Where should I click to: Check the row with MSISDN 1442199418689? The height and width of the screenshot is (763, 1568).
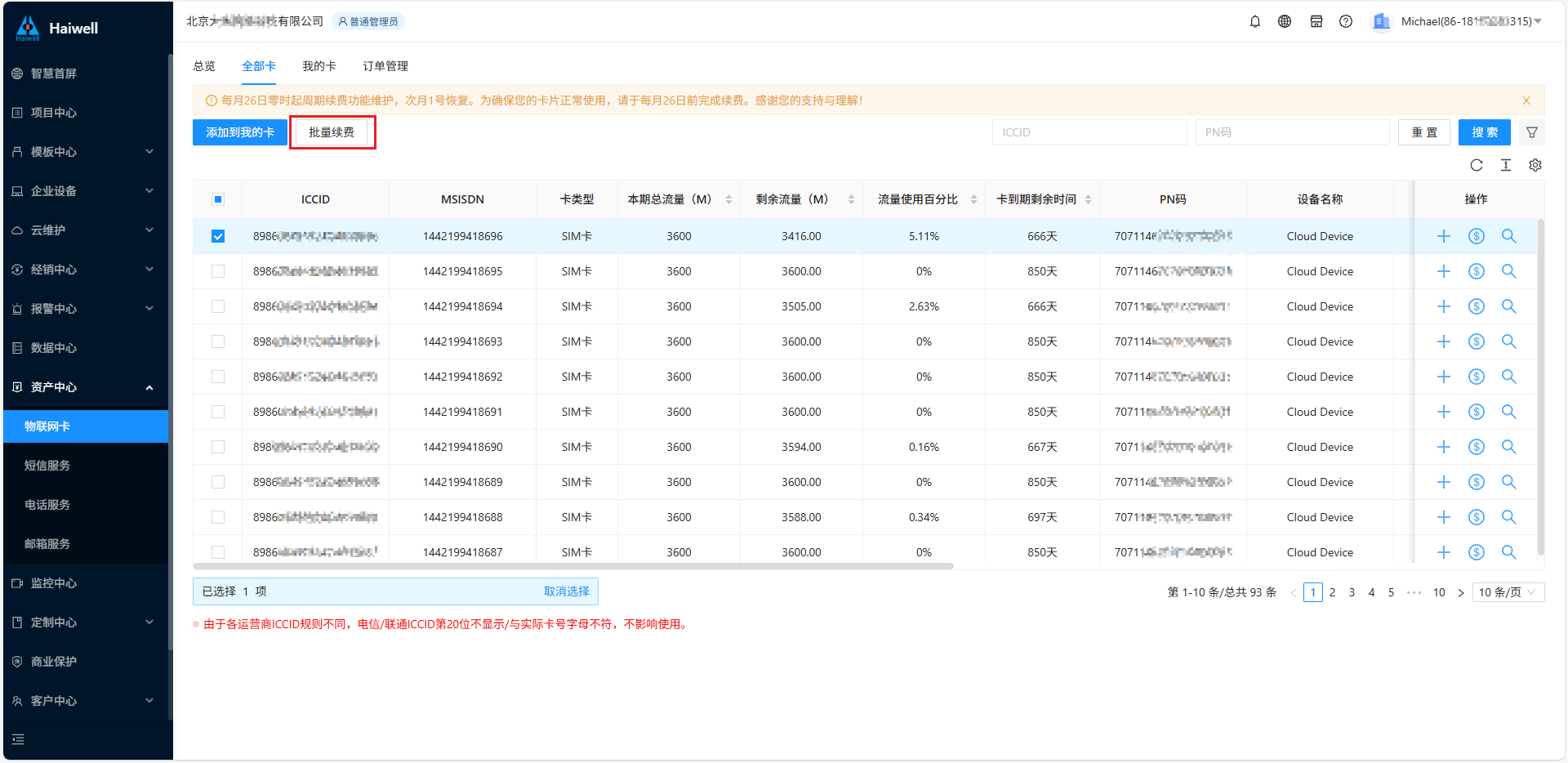[x=218, y=482]
